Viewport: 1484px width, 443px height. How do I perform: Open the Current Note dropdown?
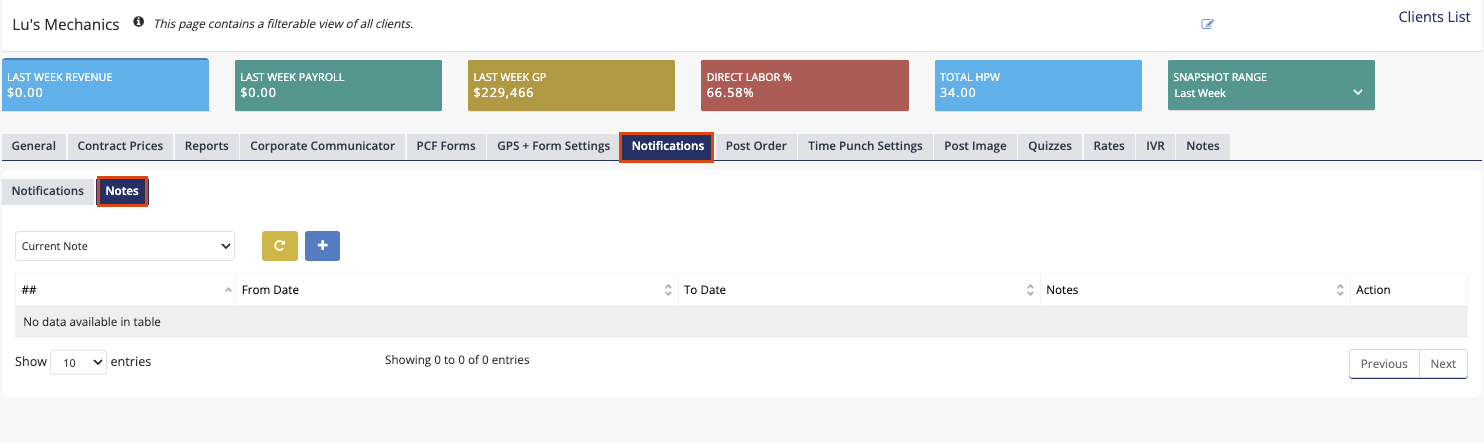(x=125, y=246)
